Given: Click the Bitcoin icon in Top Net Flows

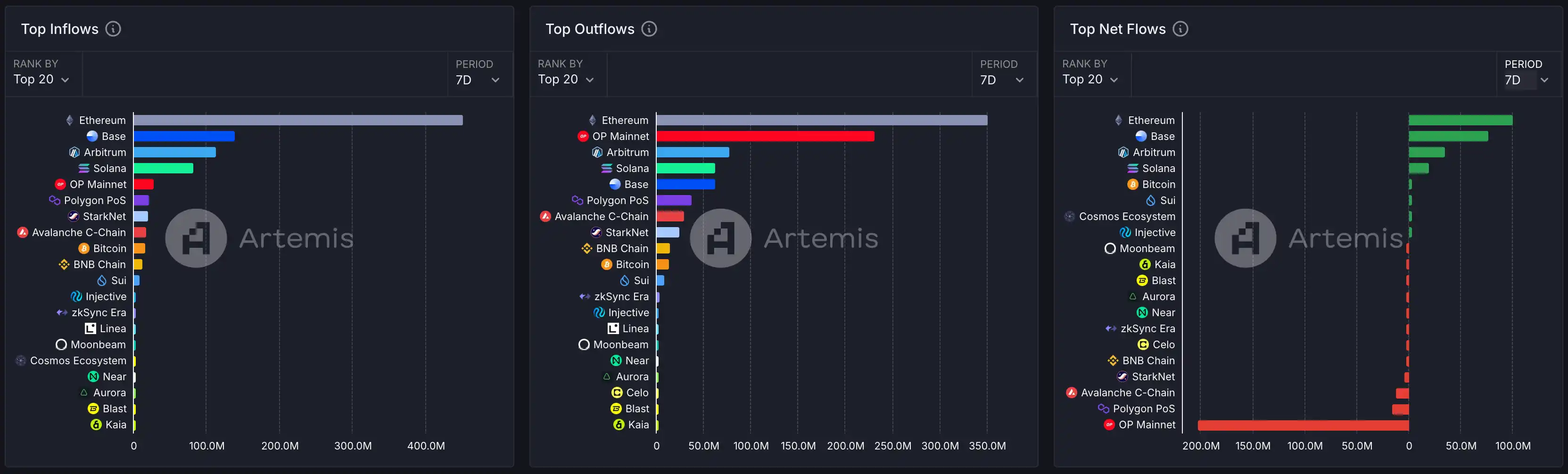Looking at the screenshot, I should [1133, 184].
